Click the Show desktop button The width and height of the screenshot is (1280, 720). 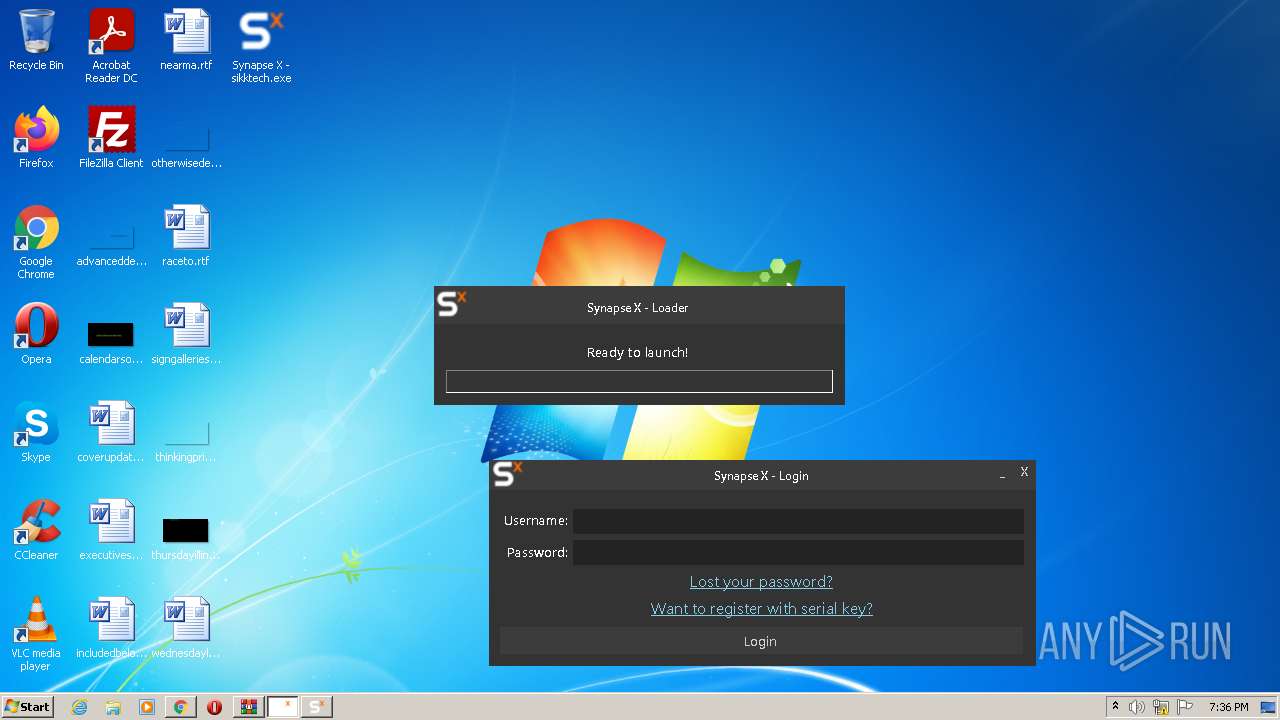tap(1270, 707)
